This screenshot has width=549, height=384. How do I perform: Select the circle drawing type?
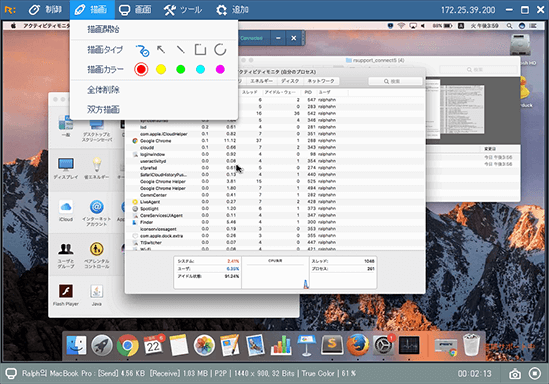pos(220,50)
